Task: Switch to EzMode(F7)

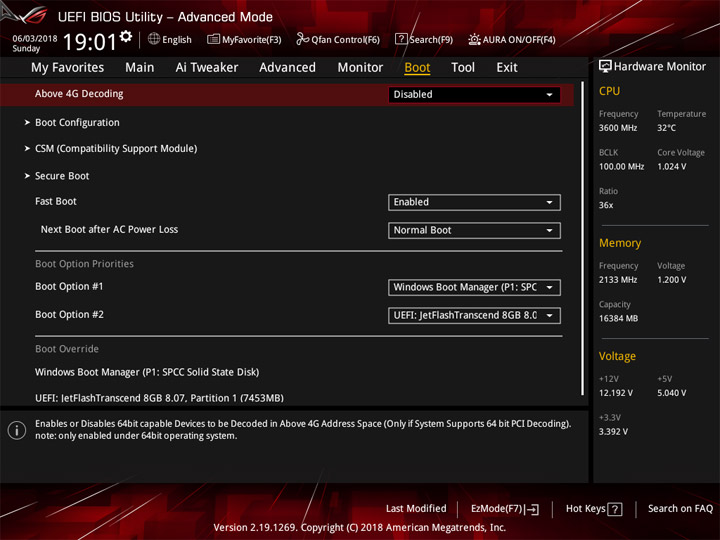Action: click(x=505, y=509)
